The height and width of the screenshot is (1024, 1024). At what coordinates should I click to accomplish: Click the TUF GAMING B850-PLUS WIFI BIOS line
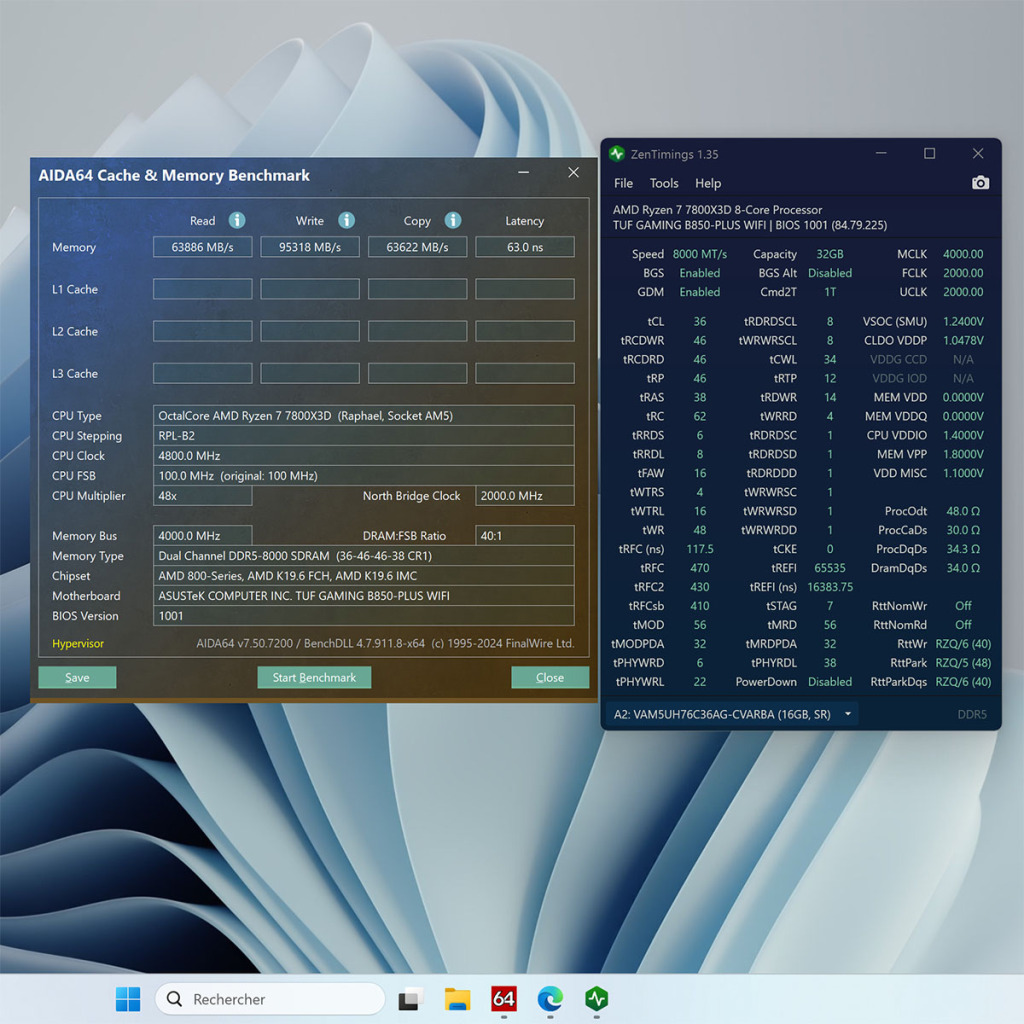(x=750, y=225)
